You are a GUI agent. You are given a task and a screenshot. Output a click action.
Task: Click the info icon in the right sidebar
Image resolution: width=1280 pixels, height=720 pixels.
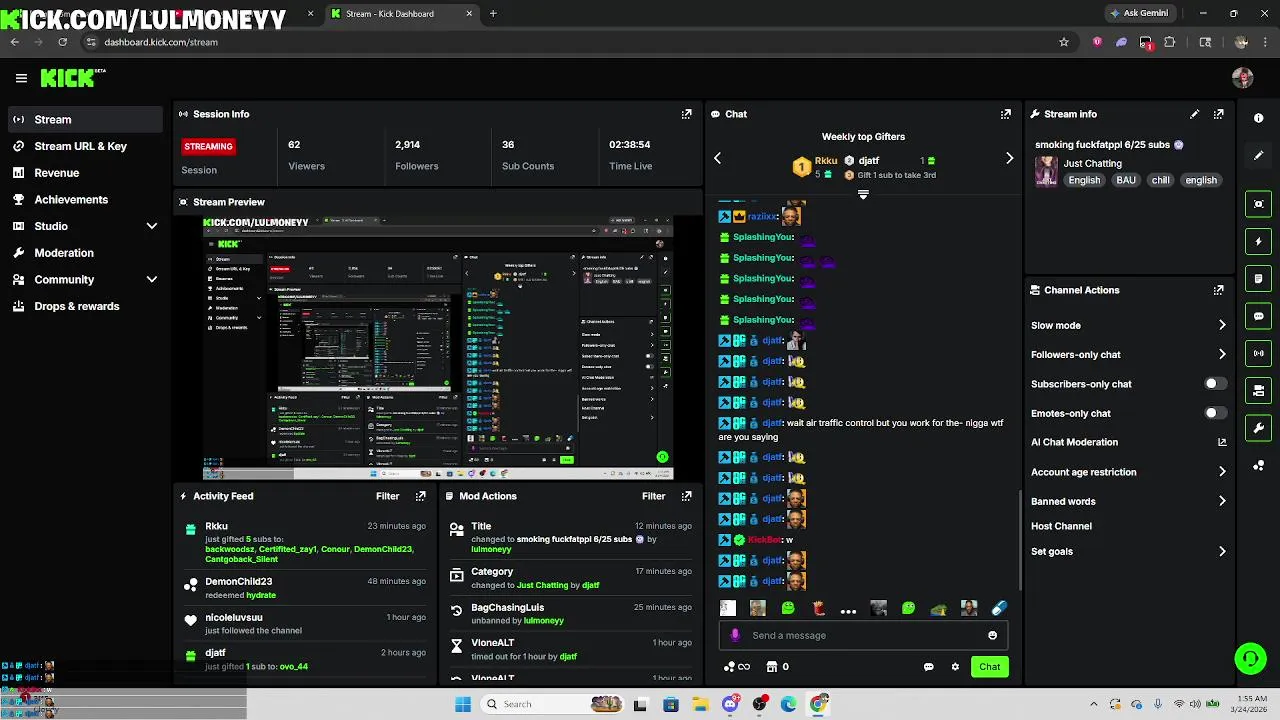pyautogui.click(x=1258, y=118)
